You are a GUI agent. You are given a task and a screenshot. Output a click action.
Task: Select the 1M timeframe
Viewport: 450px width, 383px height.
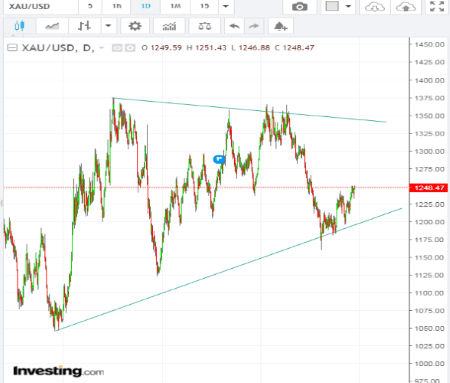pos(175,6)
